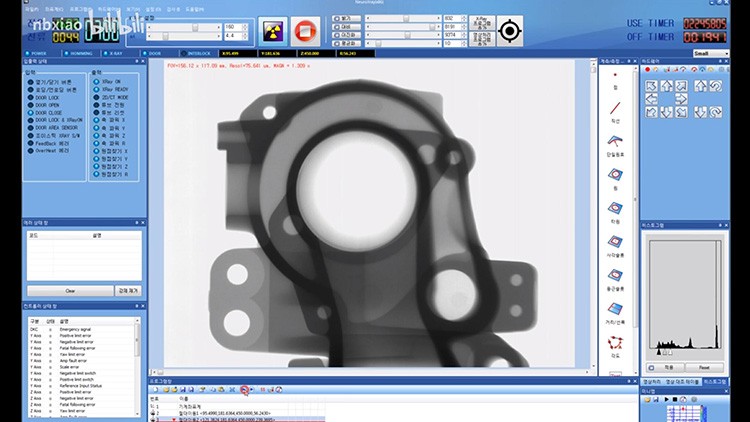Image resolution: width=750 pixels, height=422 pixels.
Task: Open the first menu in the menu bar
Action: coord(30,7)
